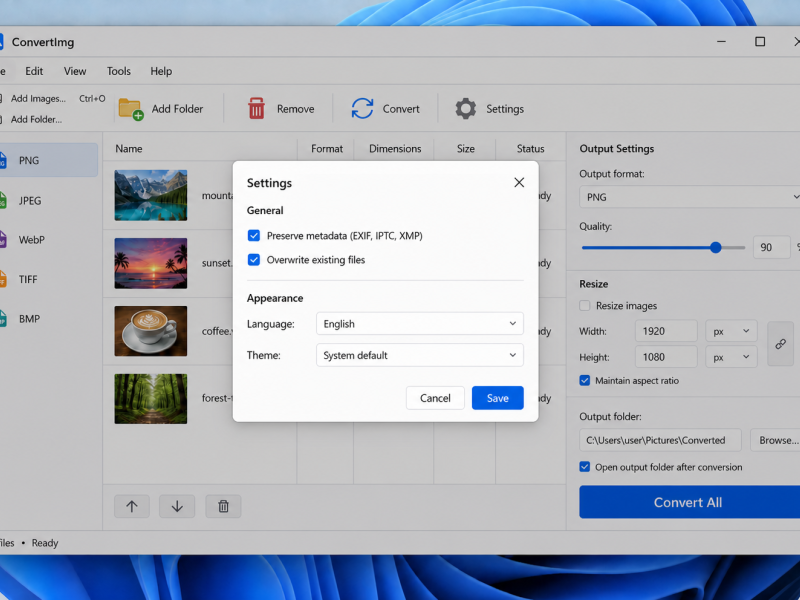Minimize the ConvertImg window

721,41
